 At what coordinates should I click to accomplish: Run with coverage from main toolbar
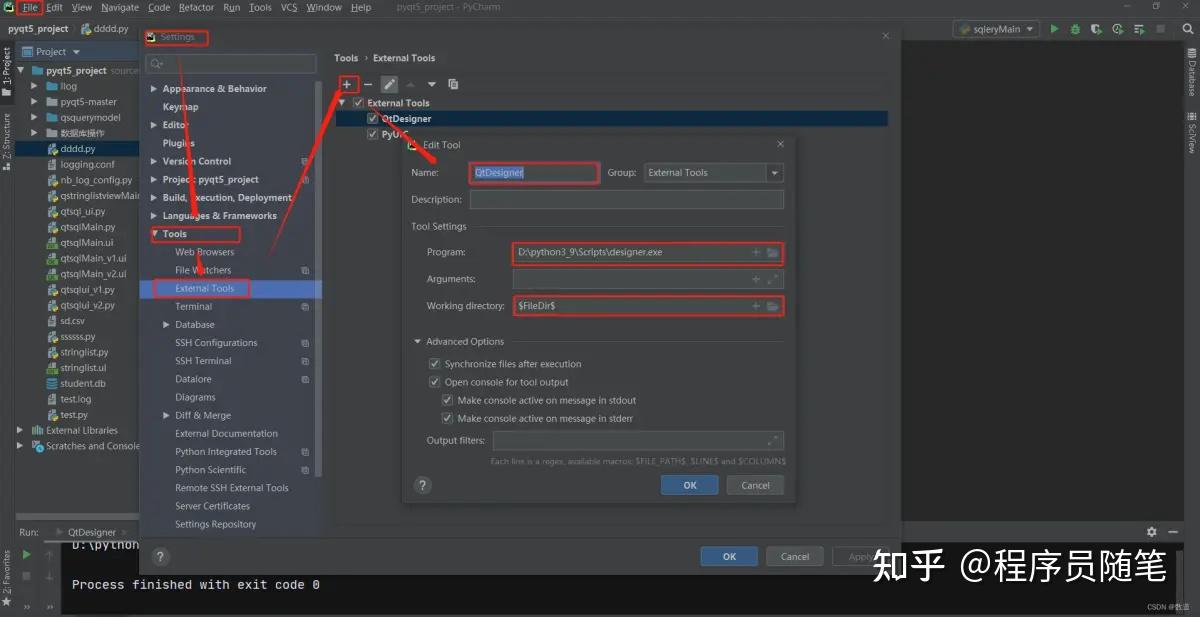[1095, 29]
